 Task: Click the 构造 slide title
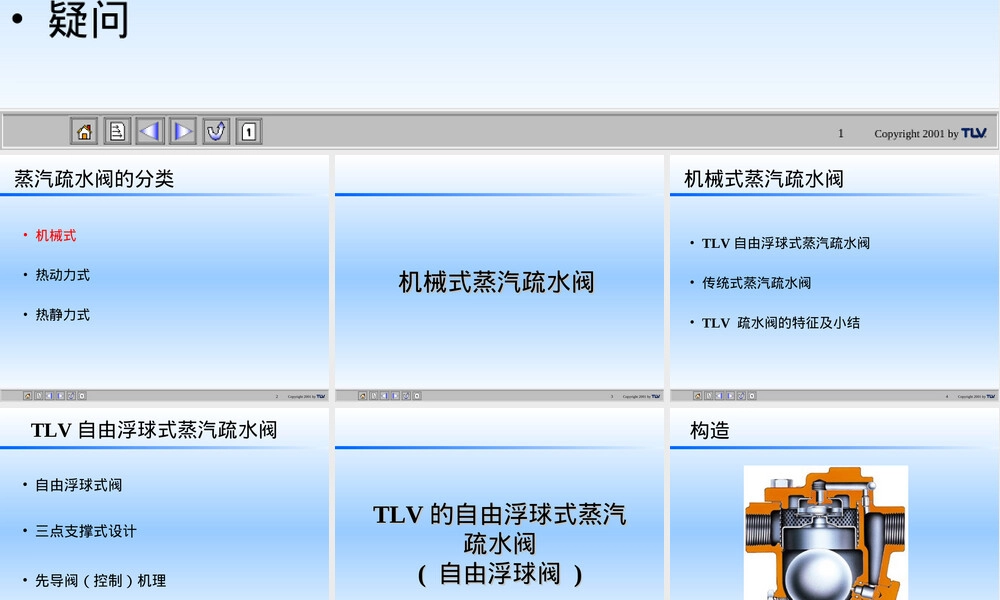(709, 430)
